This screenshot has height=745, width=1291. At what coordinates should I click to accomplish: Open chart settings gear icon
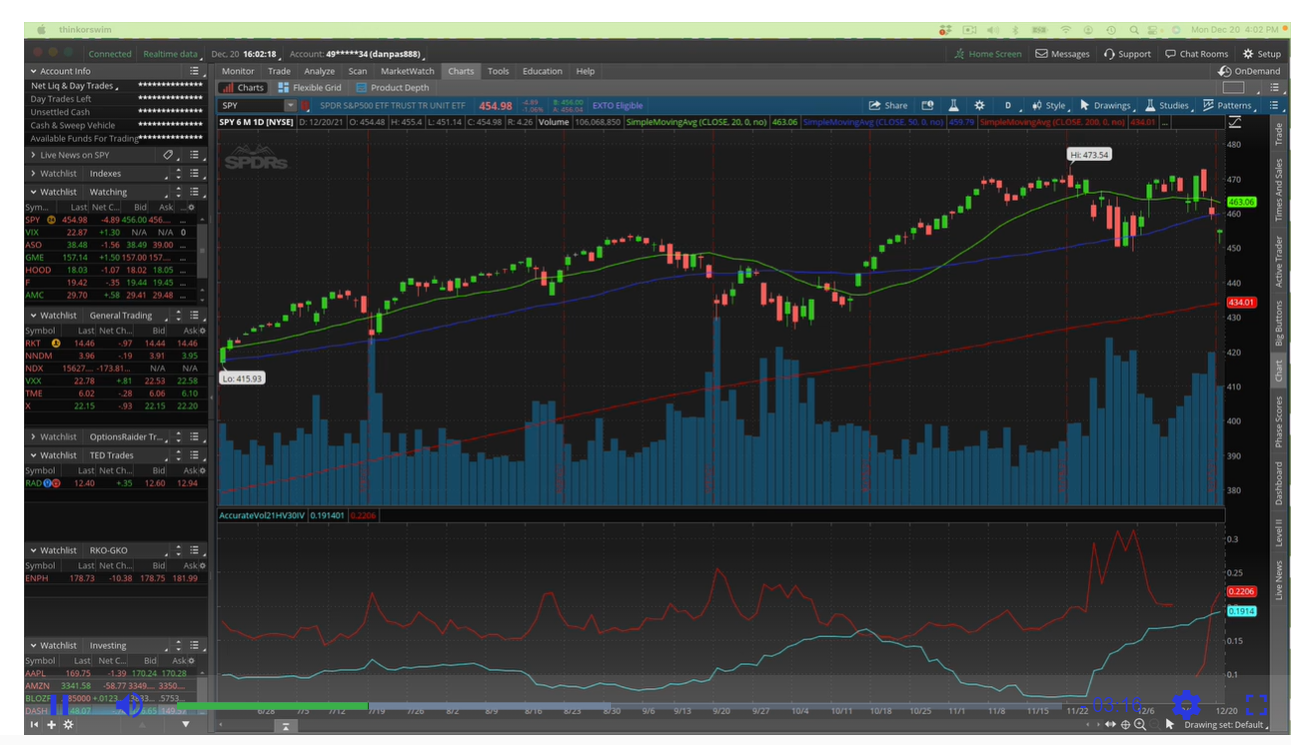click(979, 105)
